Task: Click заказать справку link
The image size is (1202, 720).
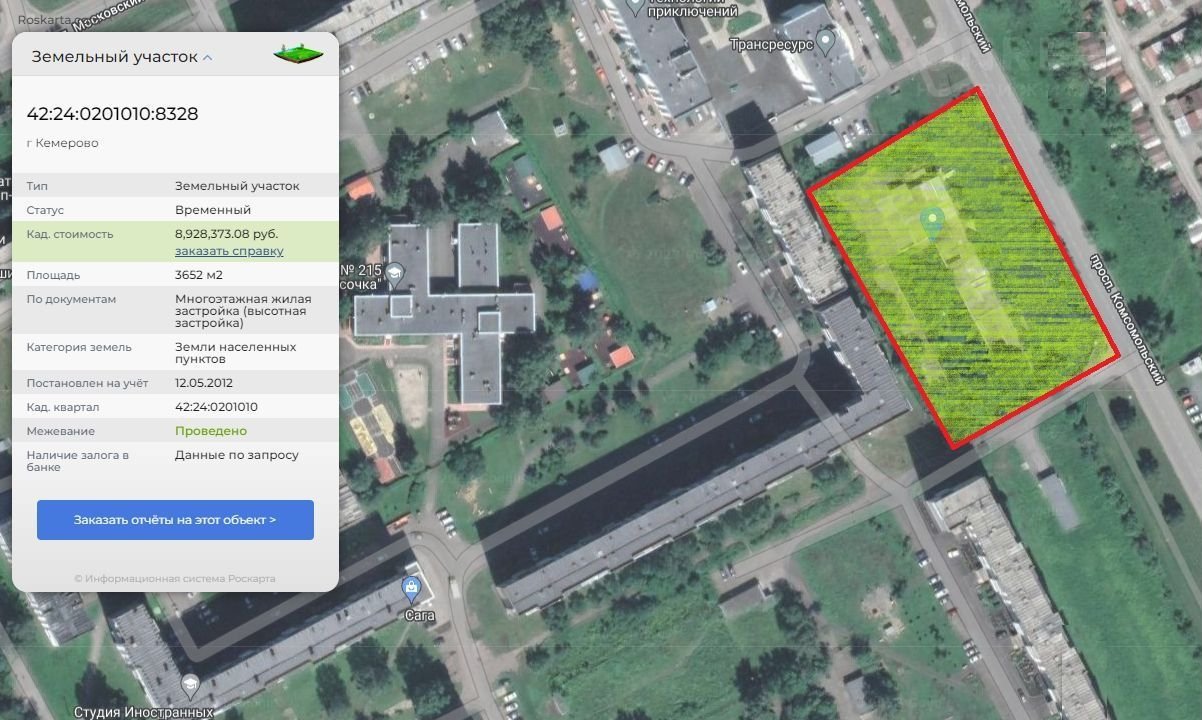Action: 229,251
